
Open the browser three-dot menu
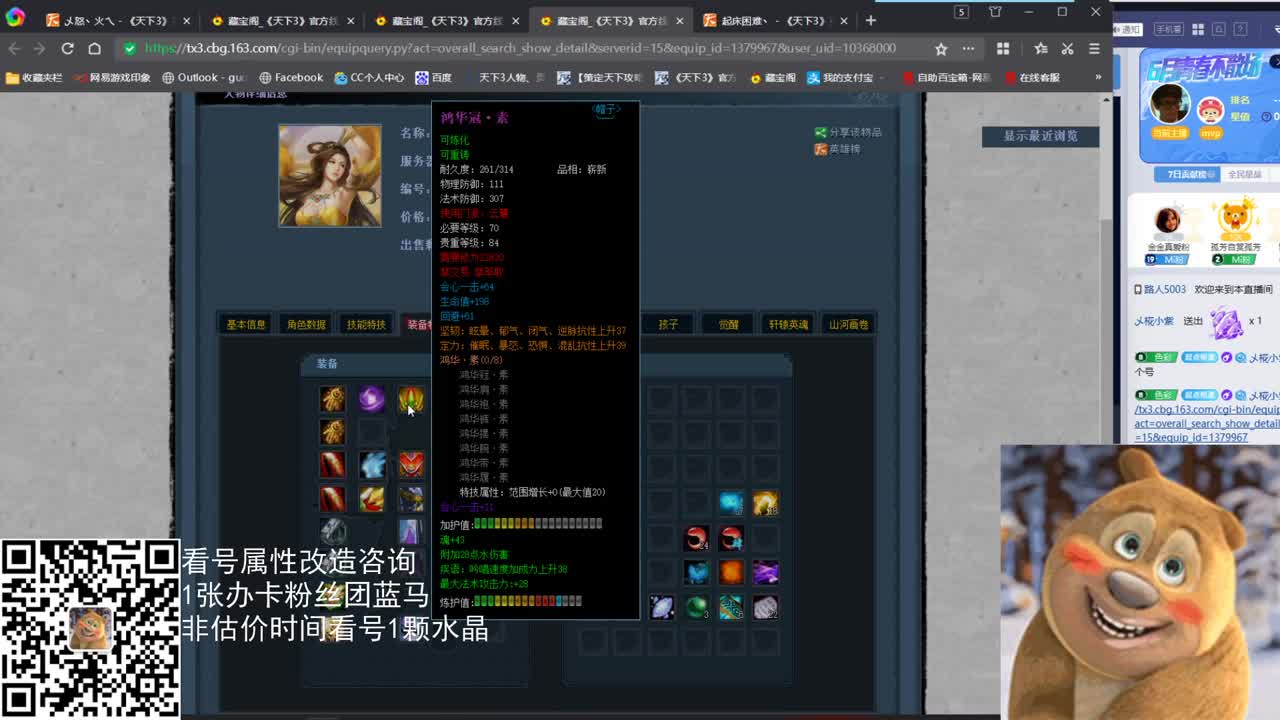967,47
